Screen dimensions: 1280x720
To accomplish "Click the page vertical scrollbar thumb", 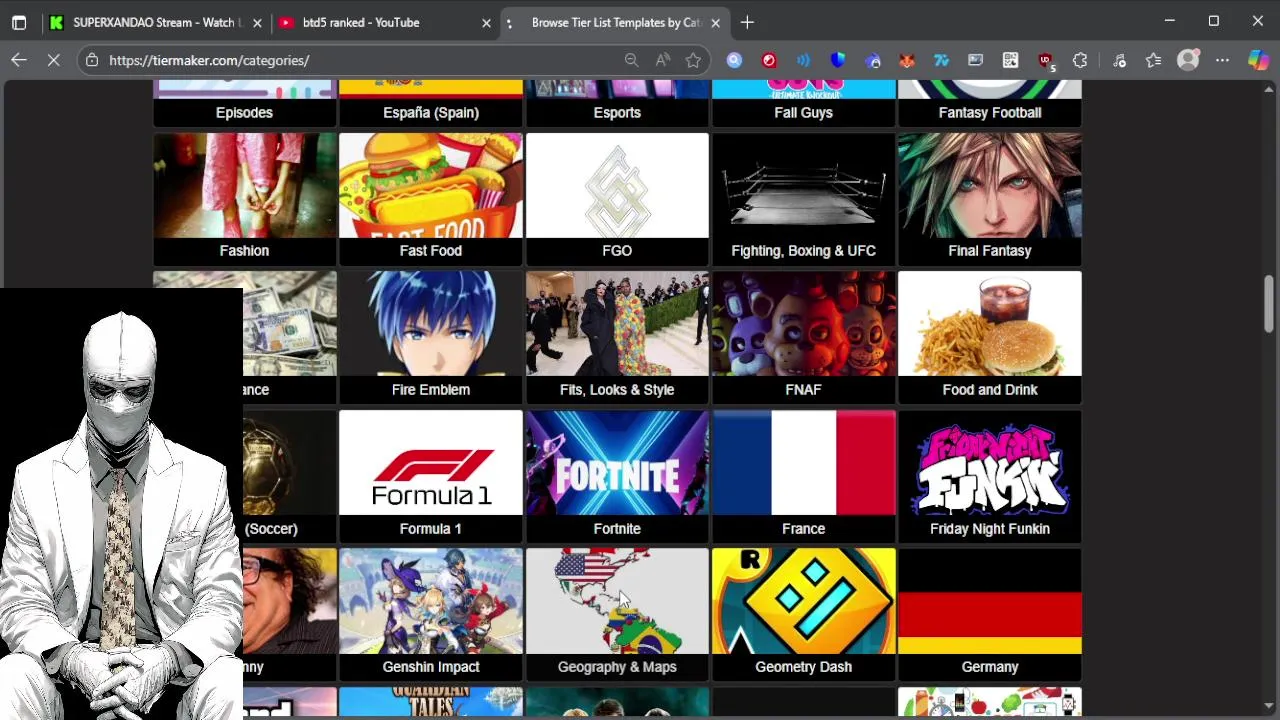I will (x=1269, y=304).
